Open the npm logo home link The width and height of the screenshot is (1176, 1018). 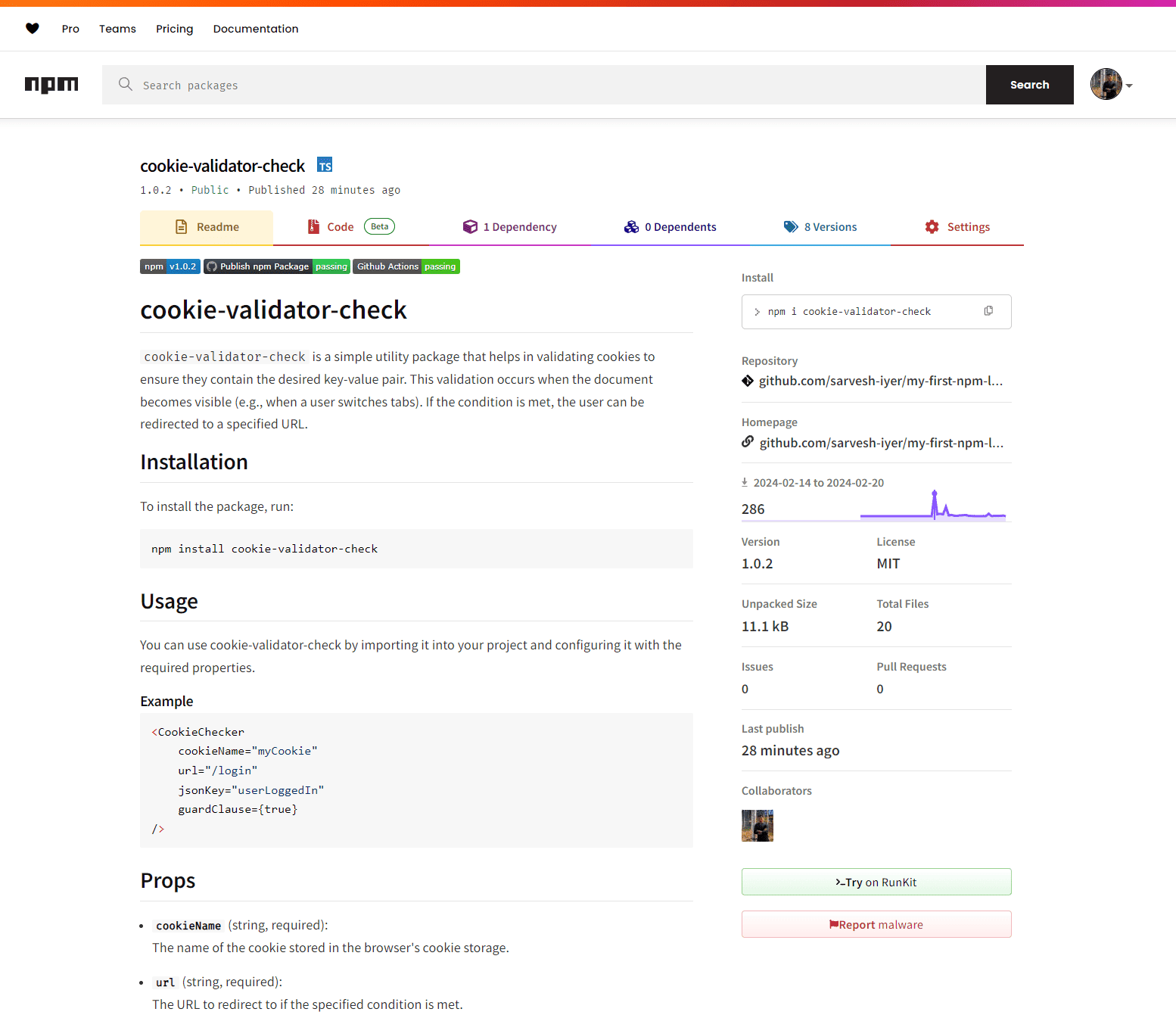pos(51,85)
